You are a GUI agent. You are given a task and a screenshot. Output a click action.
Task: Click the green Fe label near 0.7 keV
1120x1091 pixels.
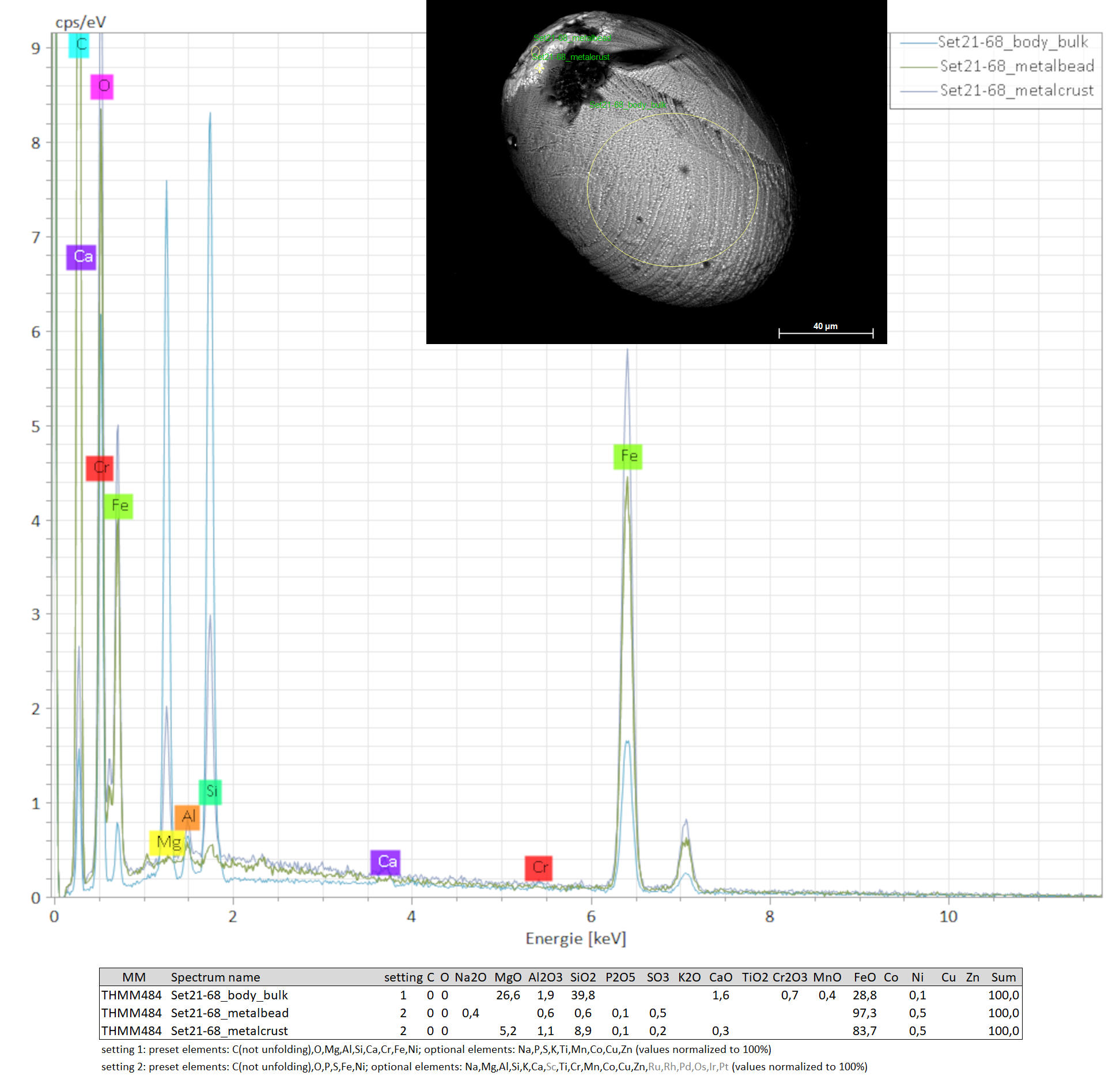119,506
